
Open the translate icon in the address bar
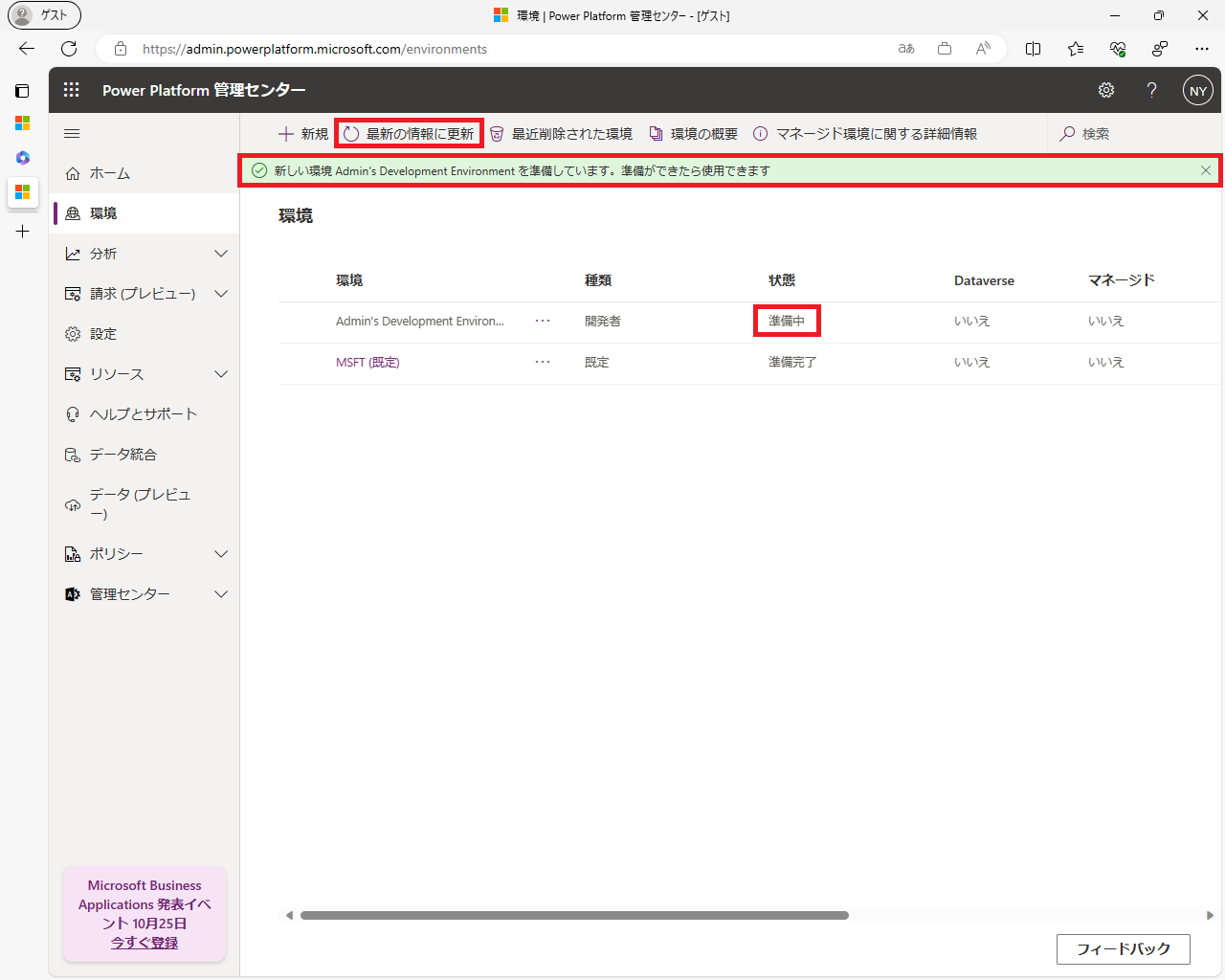click(x=906, y=49)
